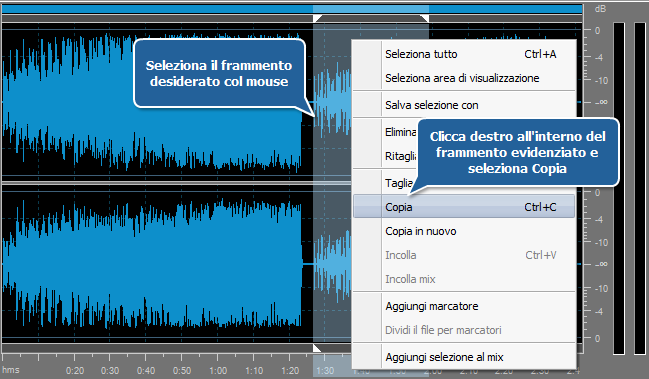This screenshot has height=379, width=649.
Task: Click Copia in the context menu
Action: pos(464,207)
